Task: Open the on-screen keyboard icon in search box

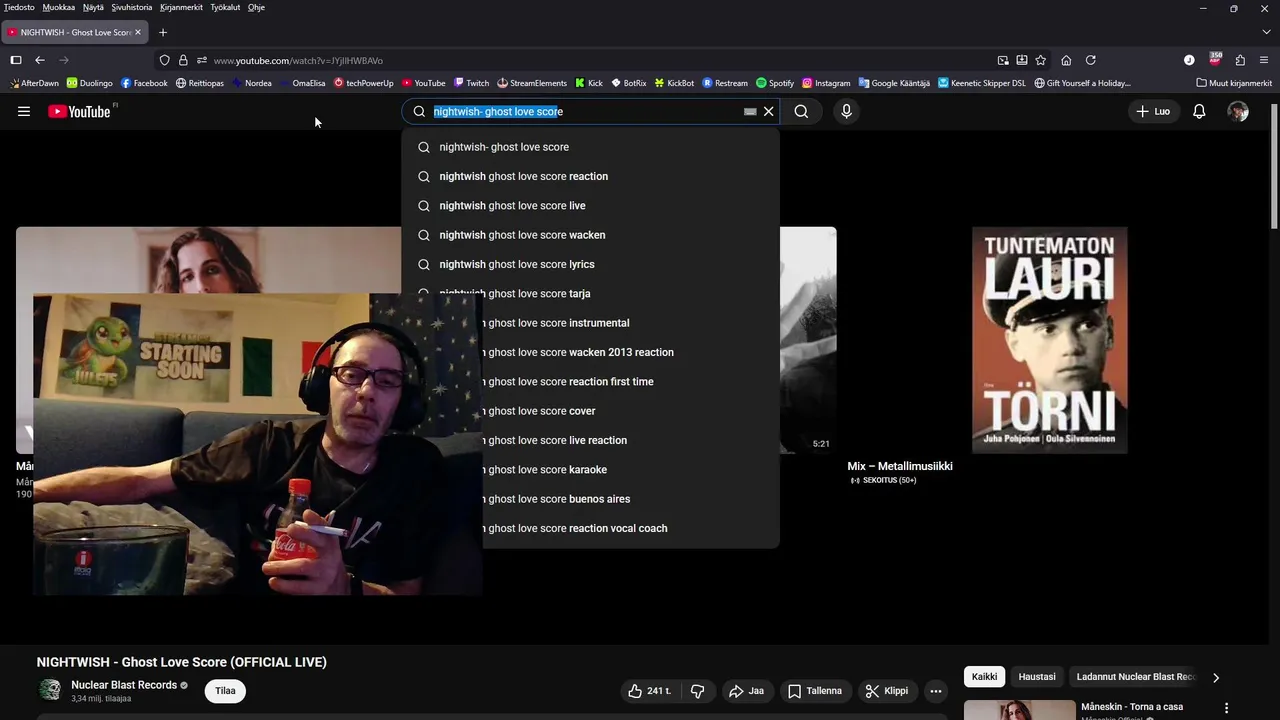Action: click(x=750, y=112)
